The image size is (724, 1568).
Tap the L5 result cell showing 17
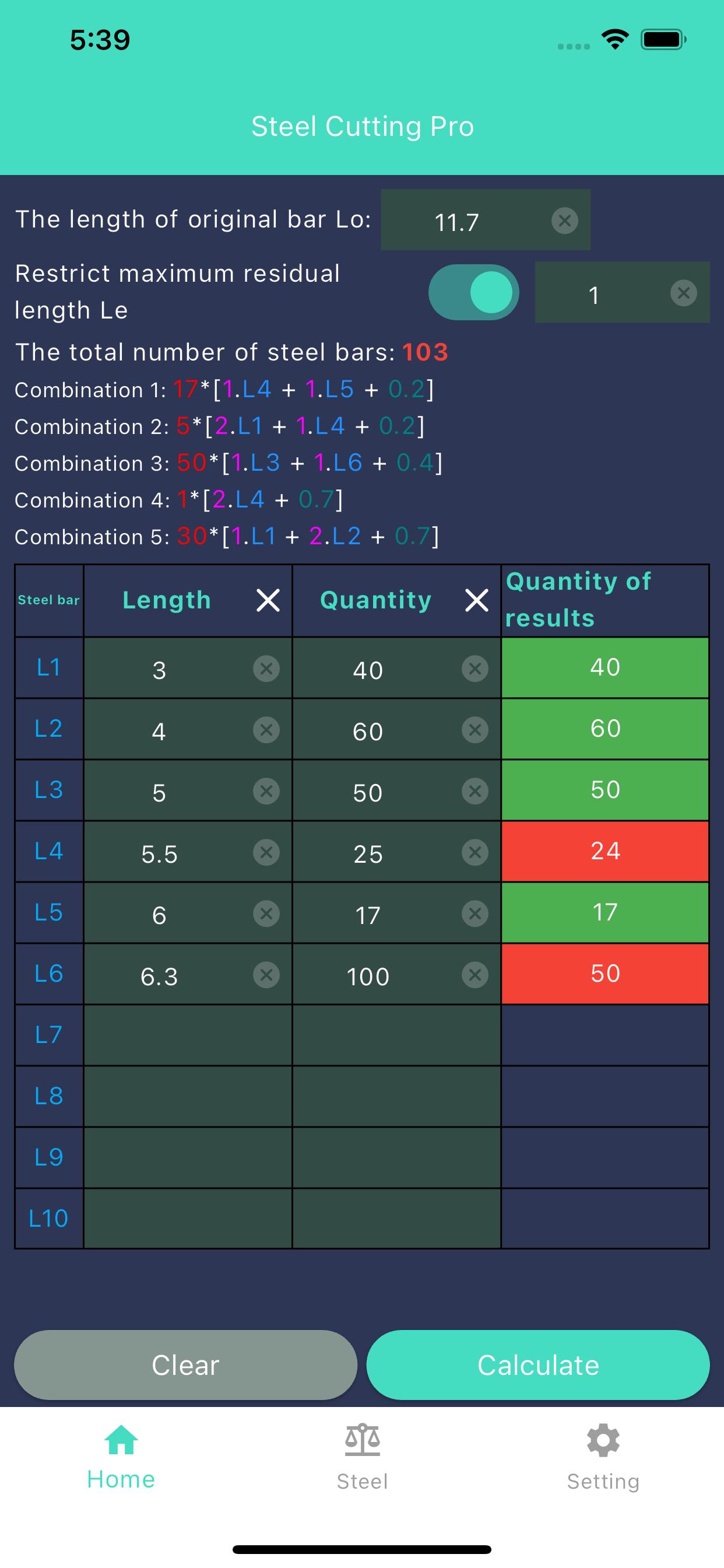[605, 913]
